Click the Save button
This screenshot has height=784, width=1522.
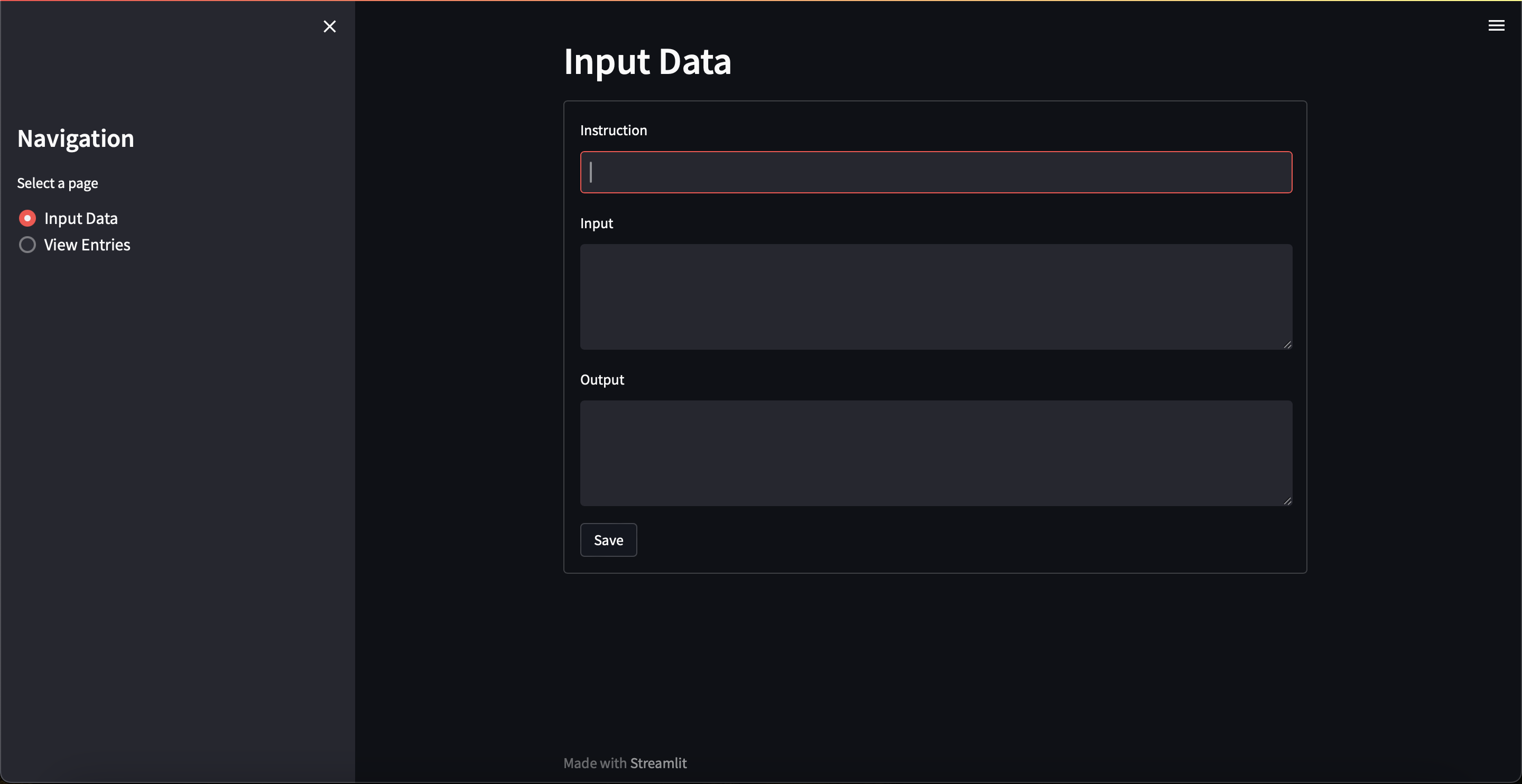(x=608, y=539)
